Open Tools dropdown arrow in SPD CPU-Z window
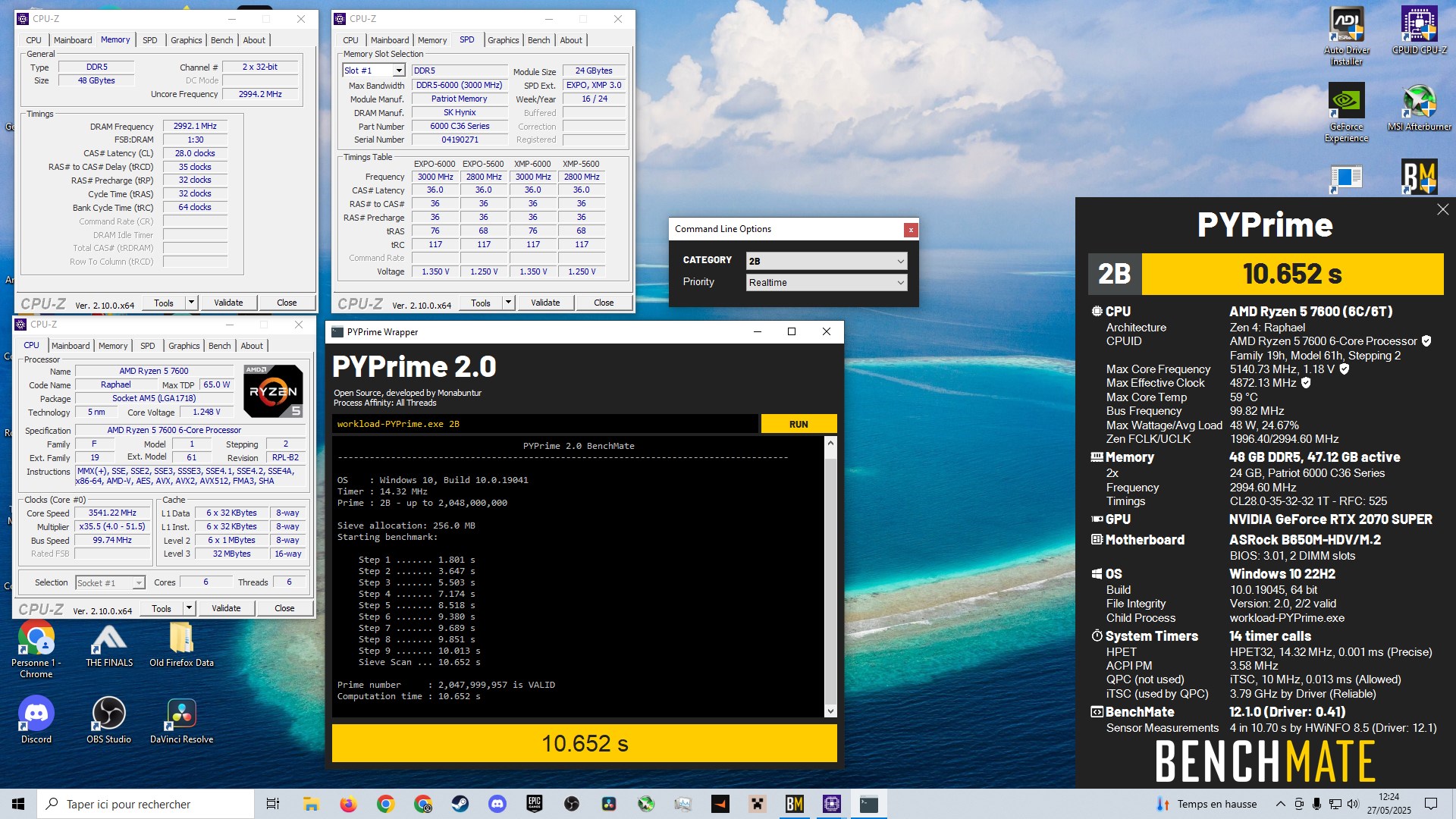 tap(508, 303)
